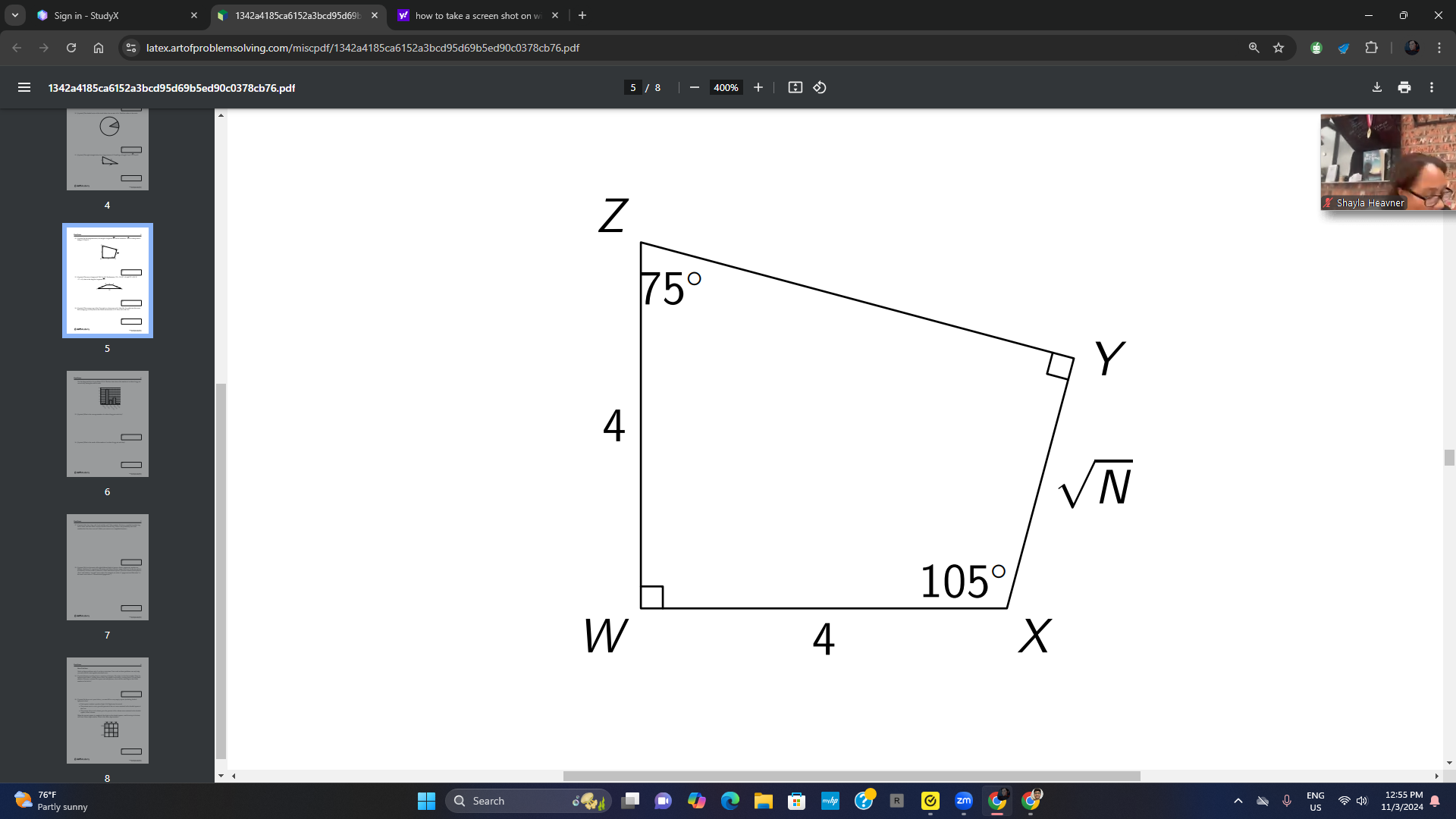The width and height of the screenshot is (1456, 819).
Task: View site information icon in address bar
Action: 131,48
